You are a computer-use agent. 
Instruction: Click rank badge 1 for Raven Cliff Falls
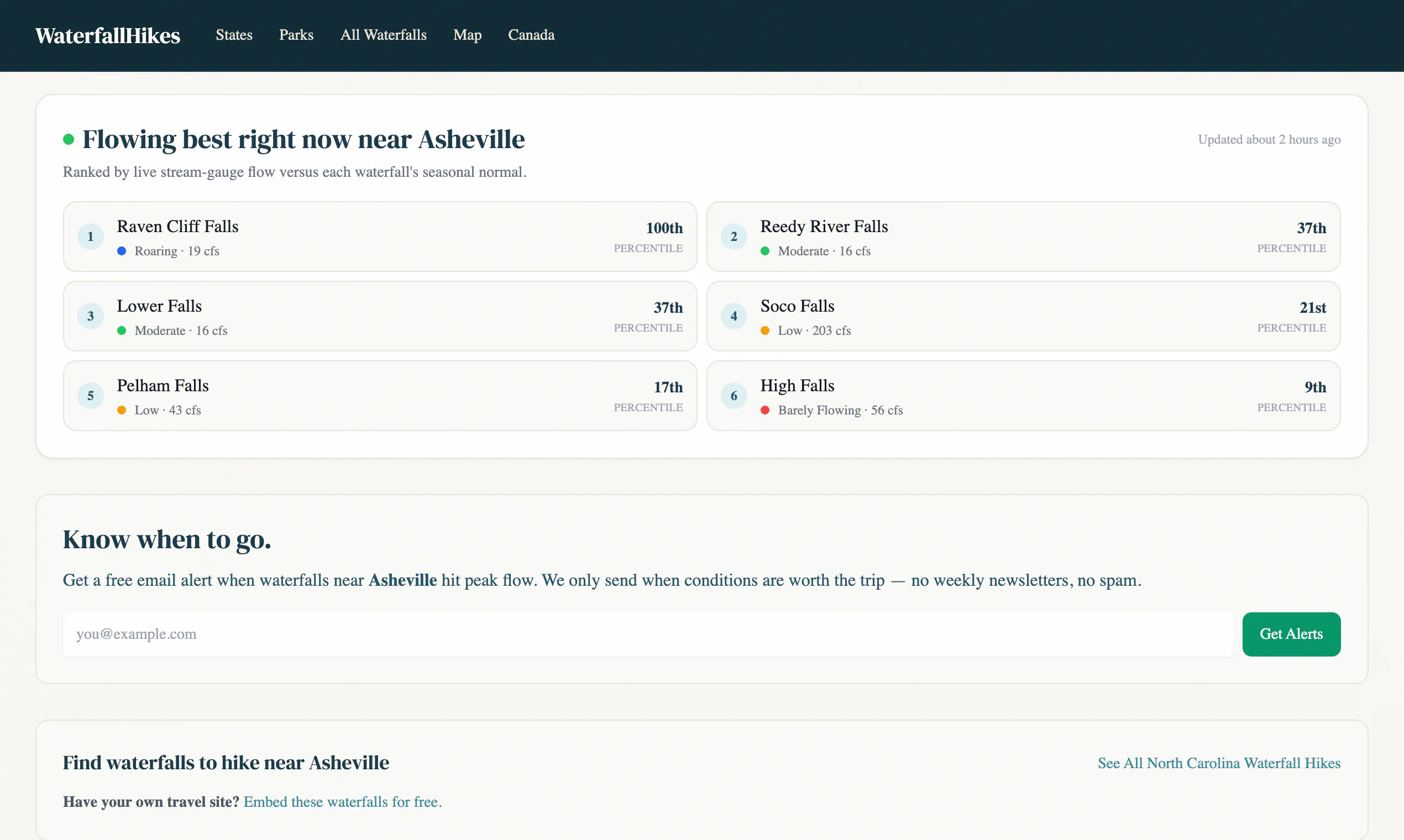coord(91,237)
